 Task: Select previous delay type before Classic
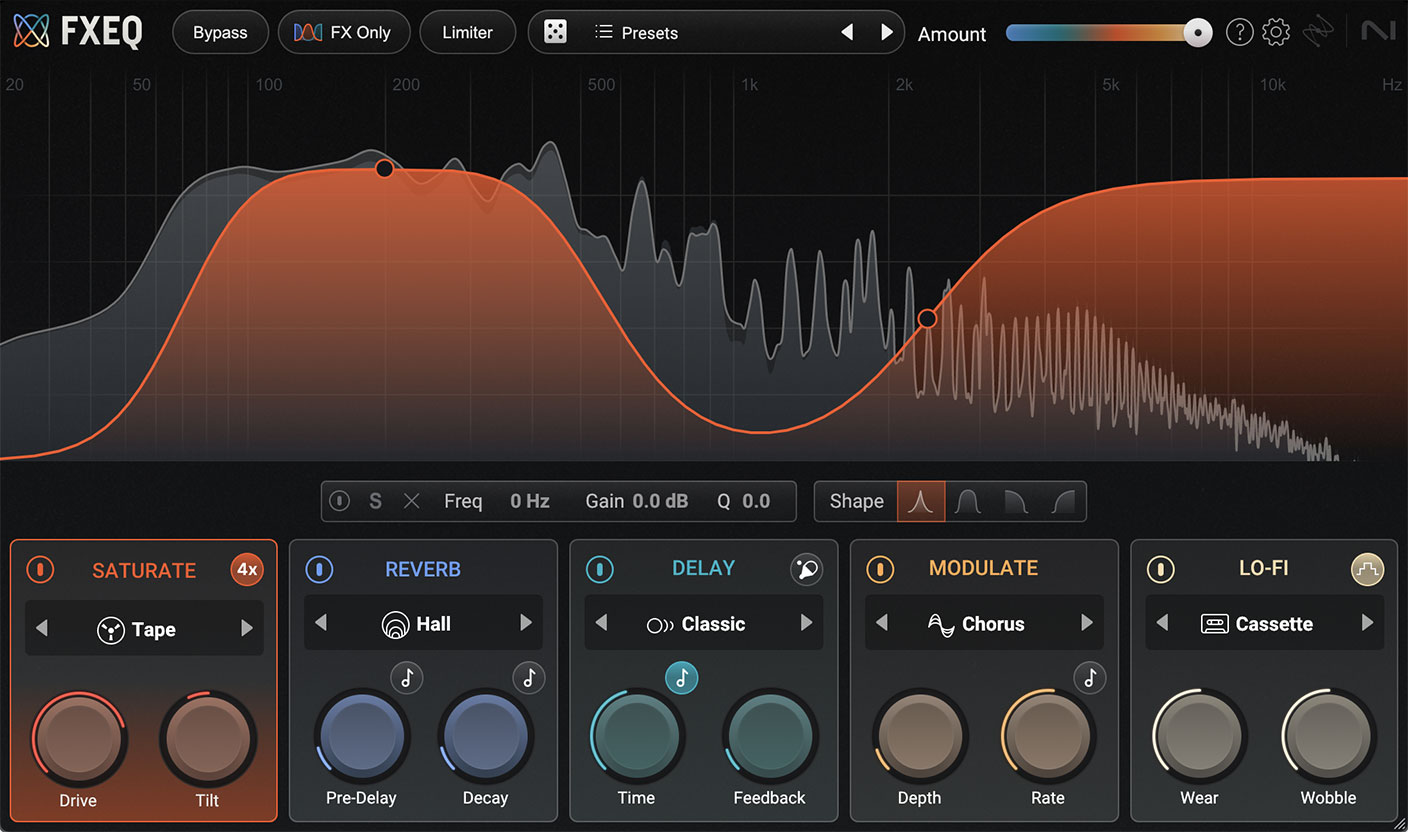(x=601, y=623)
